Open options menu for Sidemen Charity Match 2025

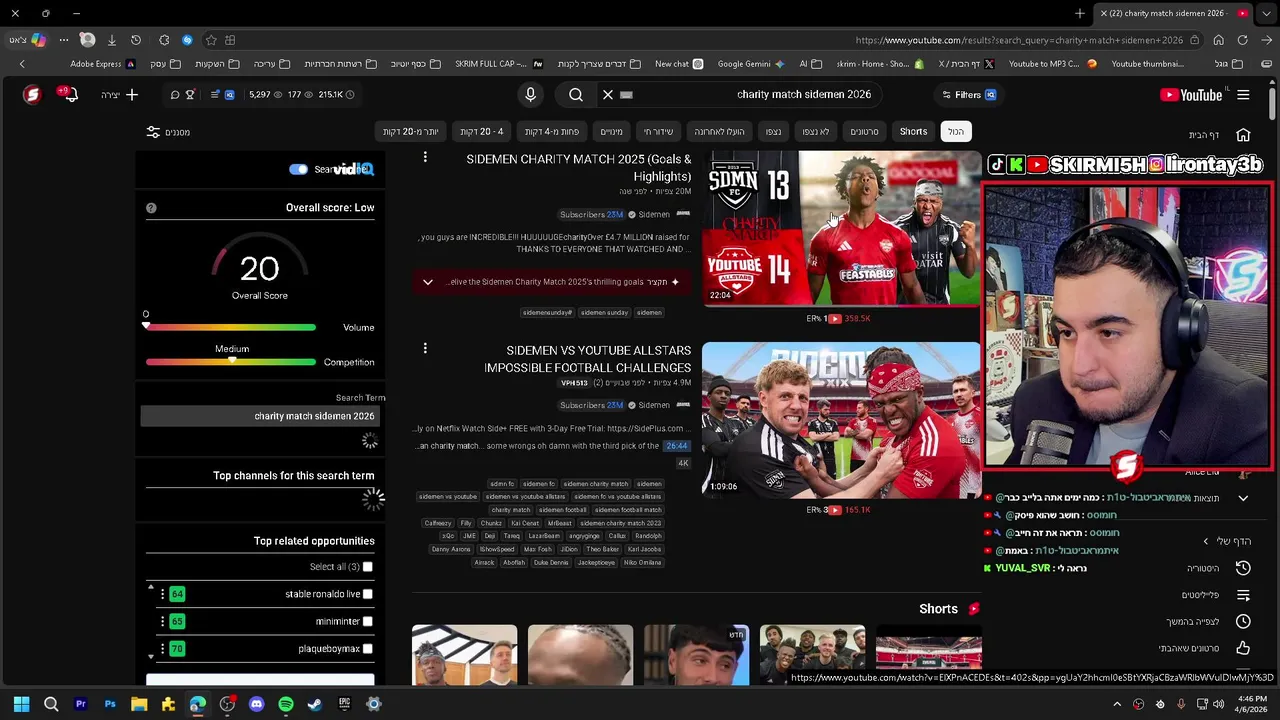pyautogui.click(x=425, y=157)
